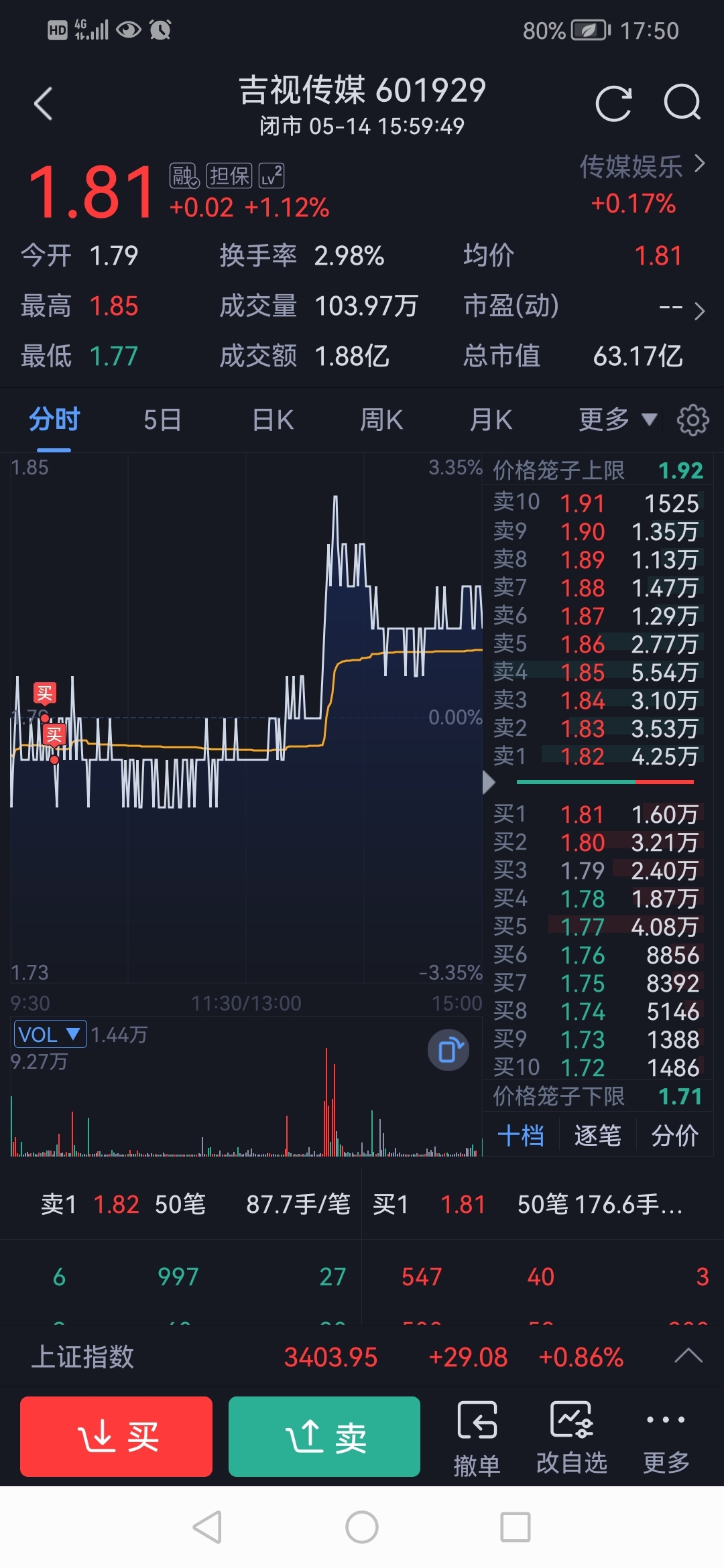Switch to the 月K chart tab
Image resolution: width=724 pixels, height=1568 pixels.
(491, 420)
